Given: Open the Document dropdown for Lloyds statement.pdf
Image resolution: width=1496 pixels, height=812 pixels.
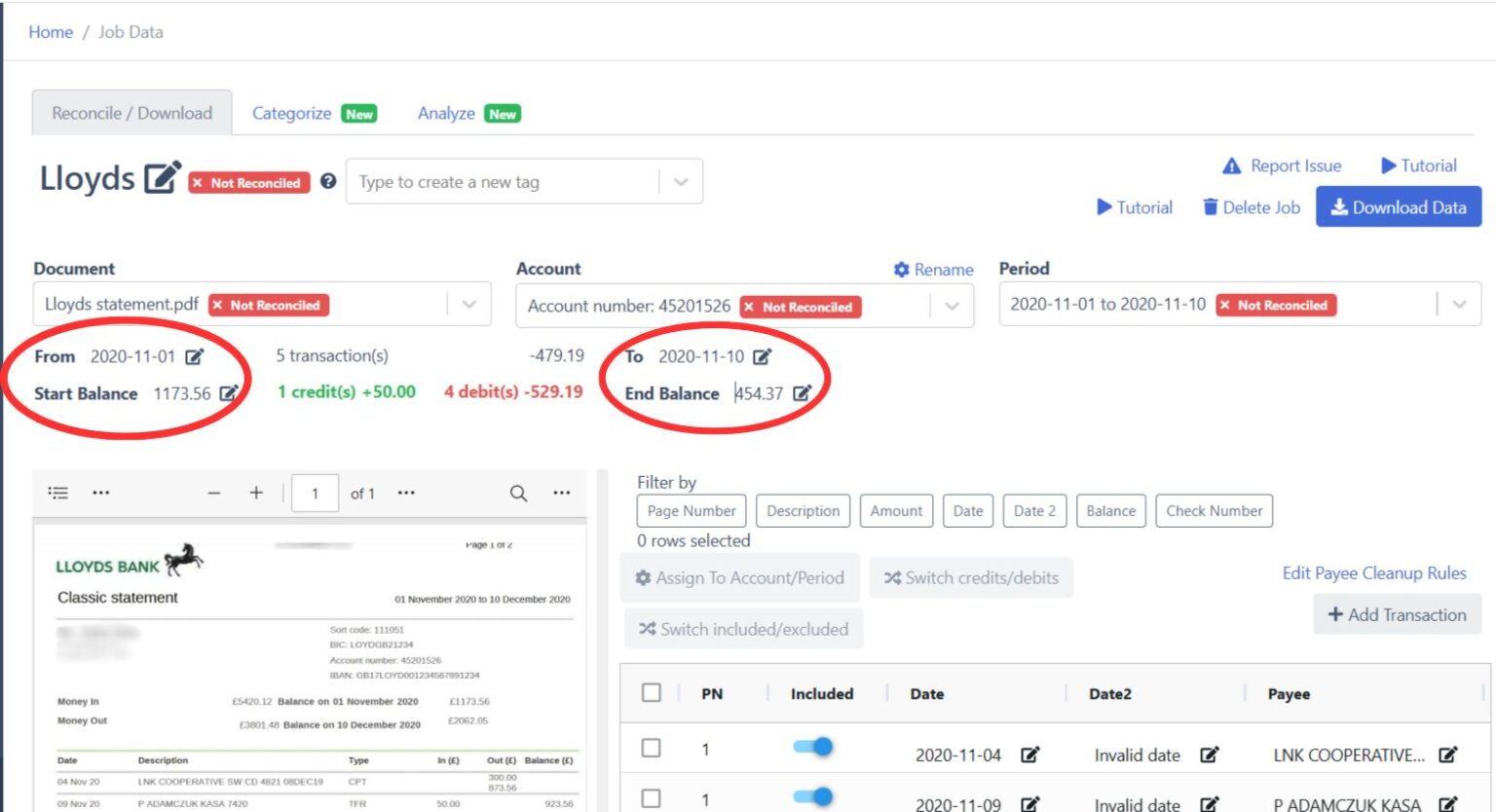Looking at the screenshot, I should (470, 303).
